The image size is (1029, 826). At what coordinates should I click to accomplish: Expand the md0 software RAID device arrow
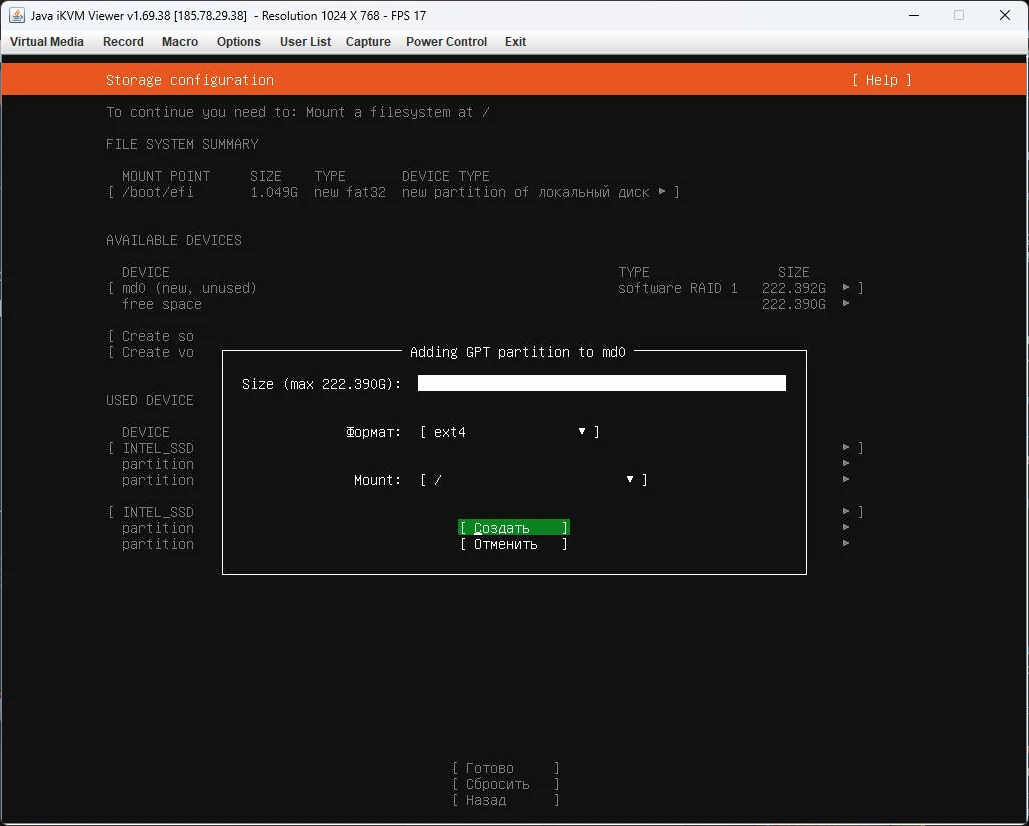[x=847, y=288]
